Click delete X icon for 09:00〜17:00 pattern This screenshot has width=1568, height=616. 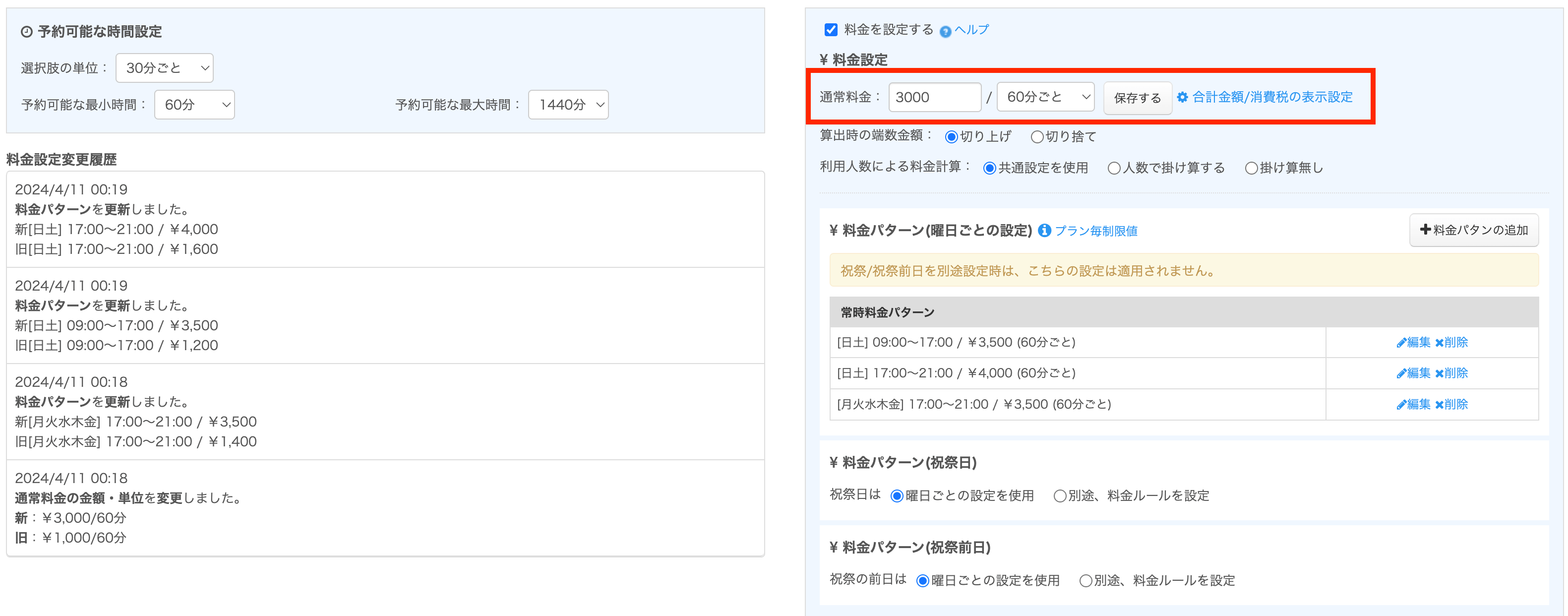1439,343
